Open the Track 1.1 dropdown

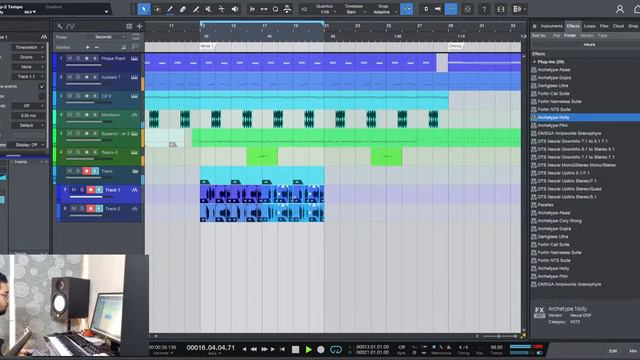click(28, 77)
